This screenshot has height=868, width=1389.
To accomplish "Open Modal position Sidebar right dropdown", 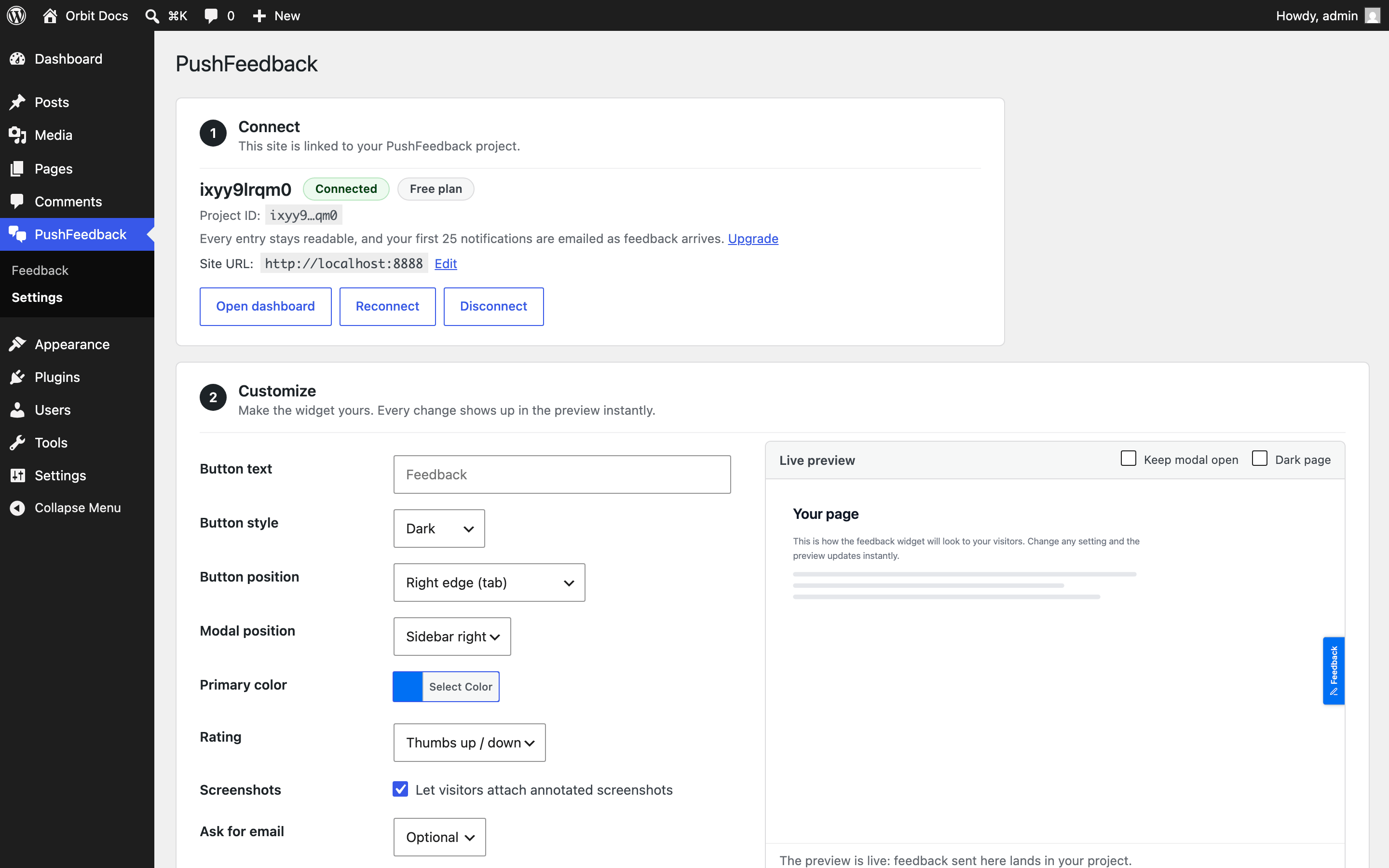I will (x=452, y=636).
